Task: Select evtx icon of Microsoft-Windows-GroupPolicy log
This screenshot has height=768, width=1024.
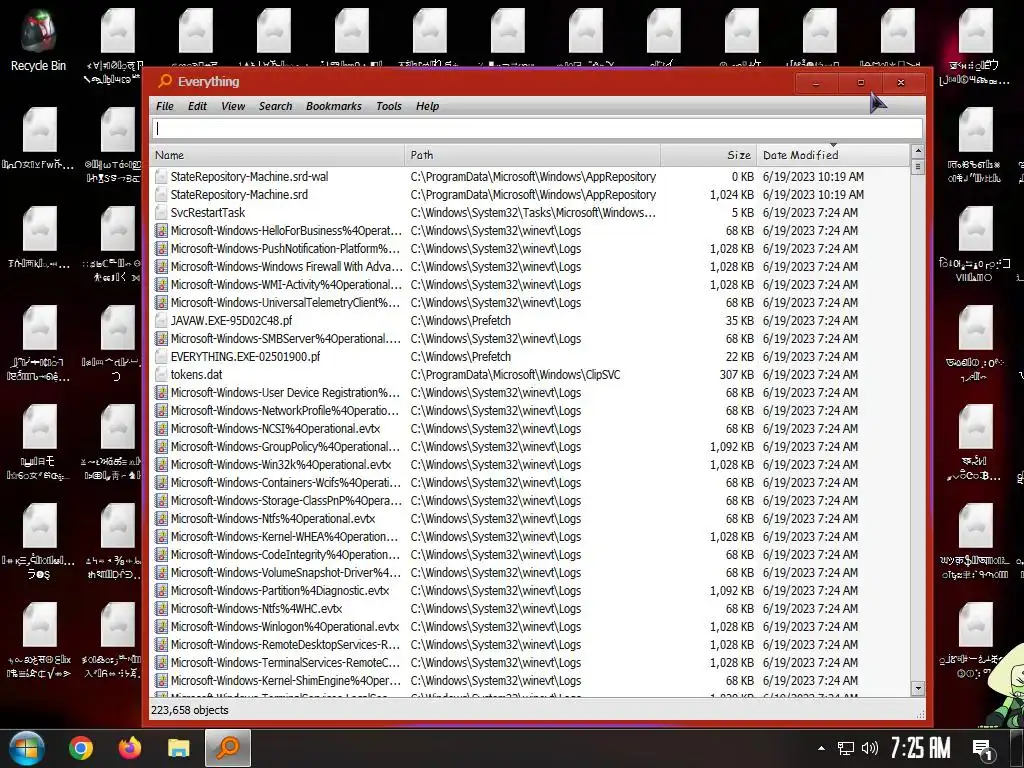Action: point(161,447)
